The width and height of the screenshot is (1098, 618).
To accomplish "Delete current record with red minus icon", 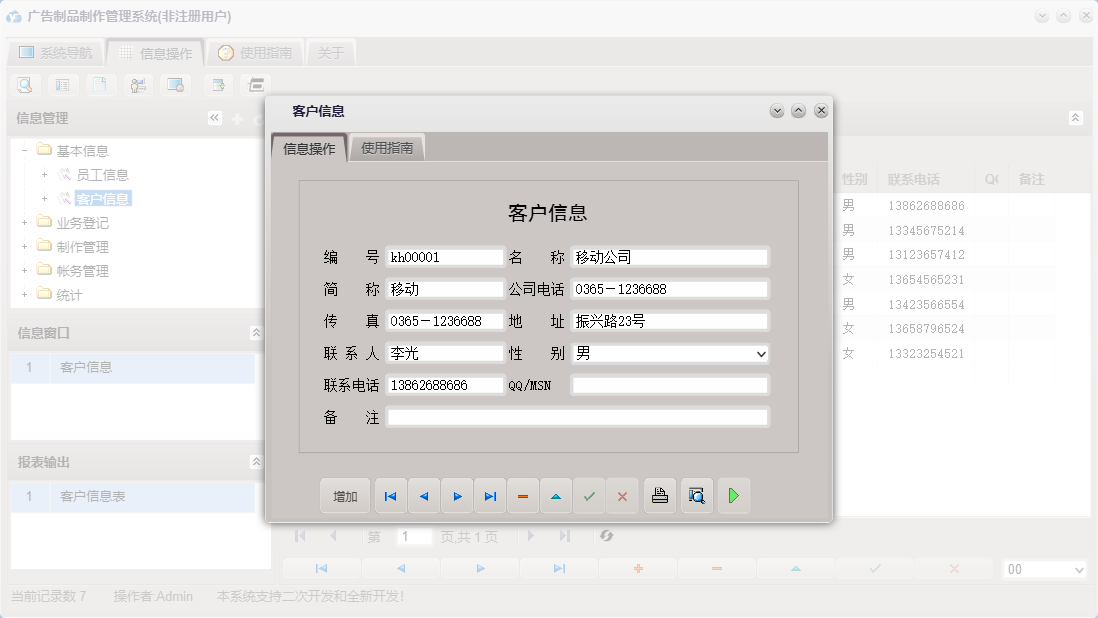I will click(523, 495).
